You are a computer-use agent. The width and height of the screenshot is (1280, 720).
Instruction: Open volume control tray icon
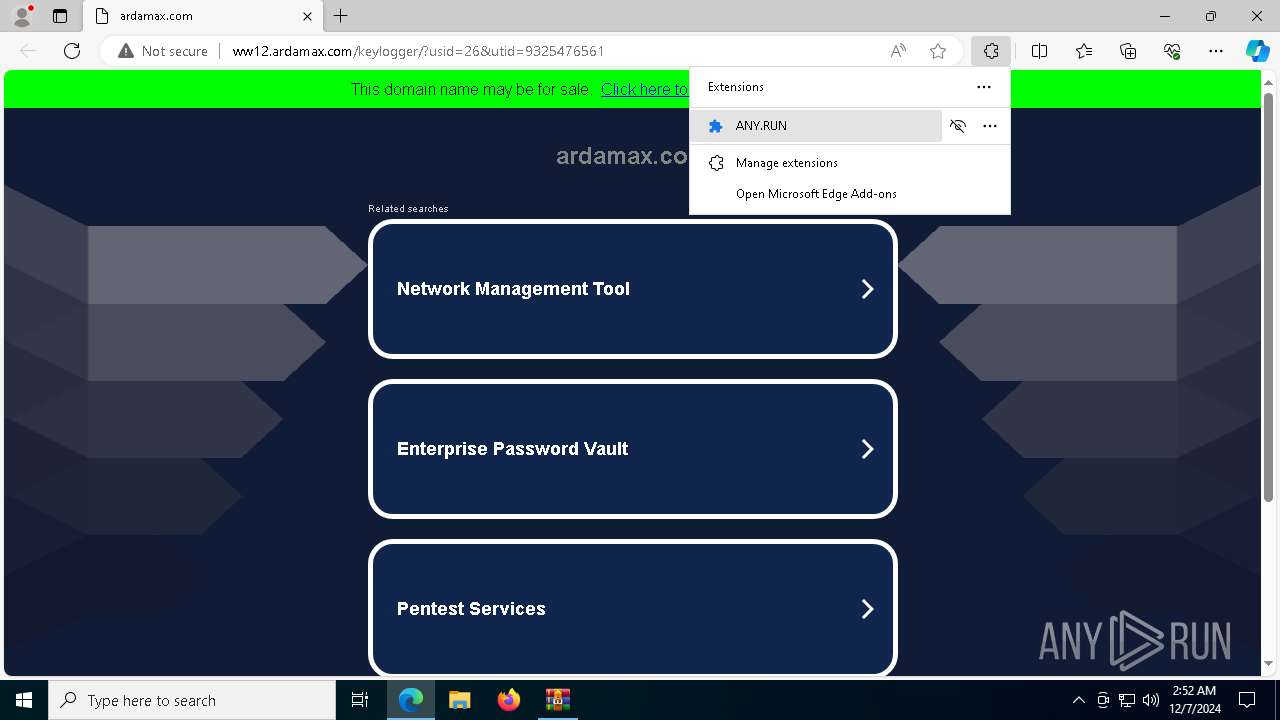point(1151,700)
